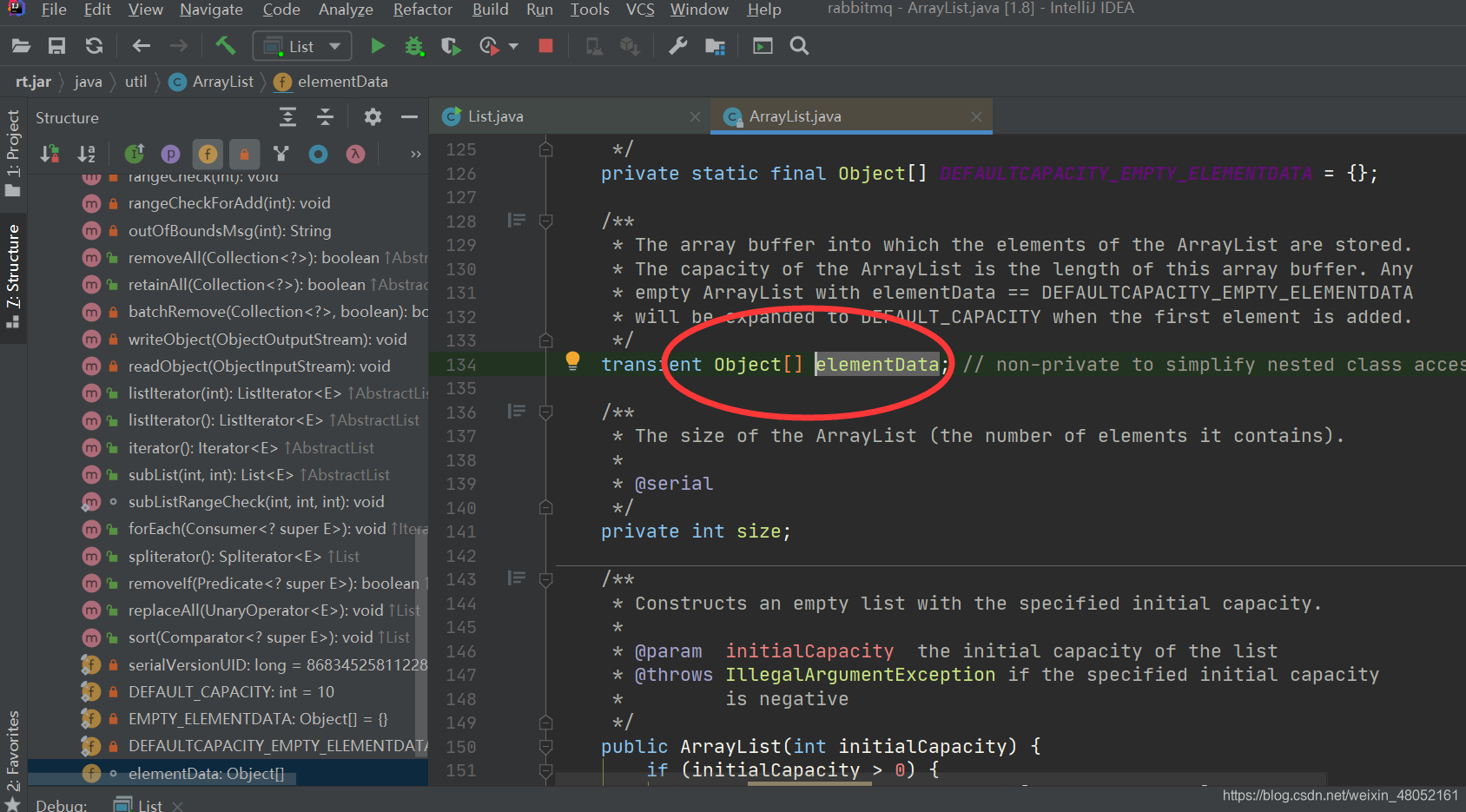Click the gutter doc icon at line 136
Viewport: 1466px width, 812px height.
pos(517,412)
